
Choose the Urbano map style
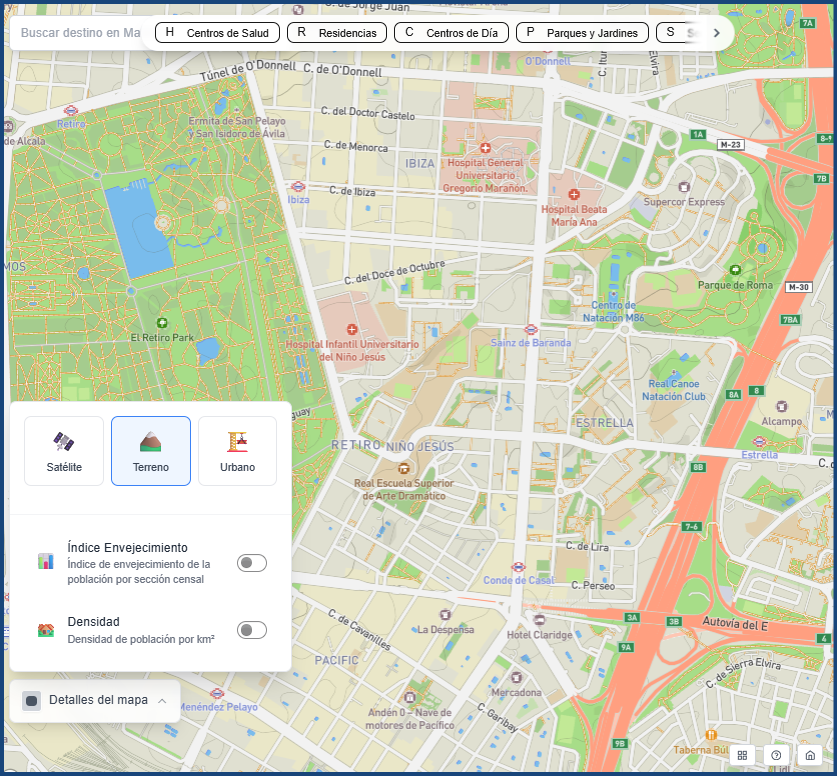(237, 451)
